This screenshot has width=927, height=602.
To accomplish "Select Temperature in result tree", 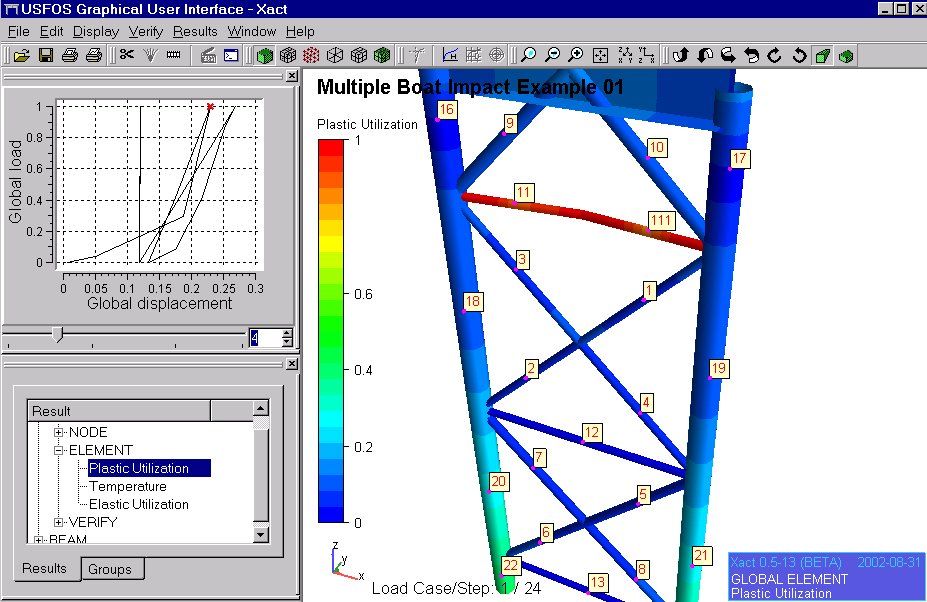I will tap(127, 486).
